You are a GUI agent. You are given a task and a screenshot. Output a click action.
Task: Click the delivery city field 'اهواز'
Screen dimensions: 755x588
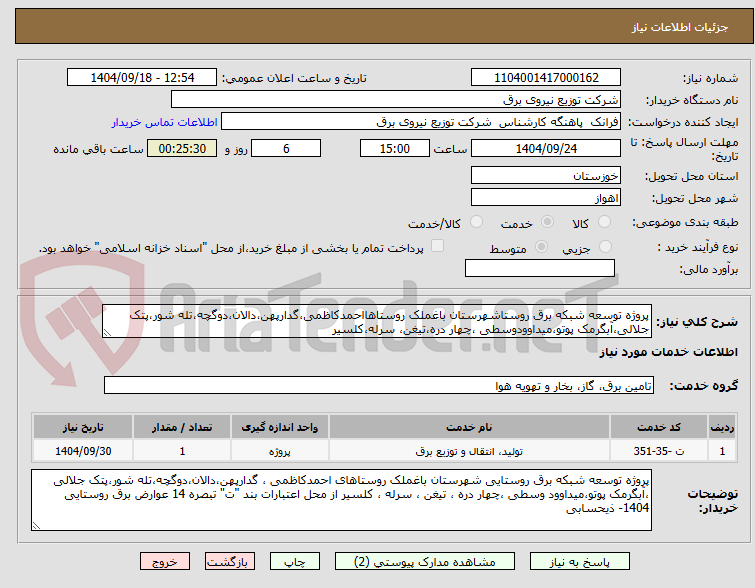(546, 197)
